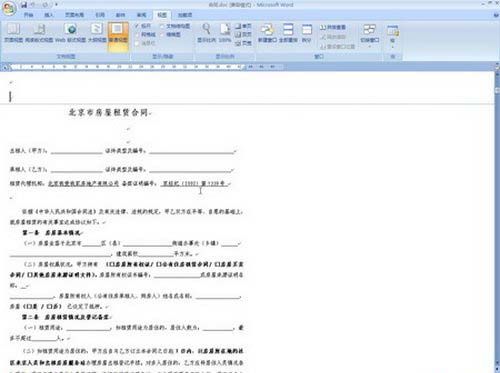This screenshot has height=373, width=500.
Task: Click the underlined agency name after 租赁代理机构
Action: [x=83, y=183]
